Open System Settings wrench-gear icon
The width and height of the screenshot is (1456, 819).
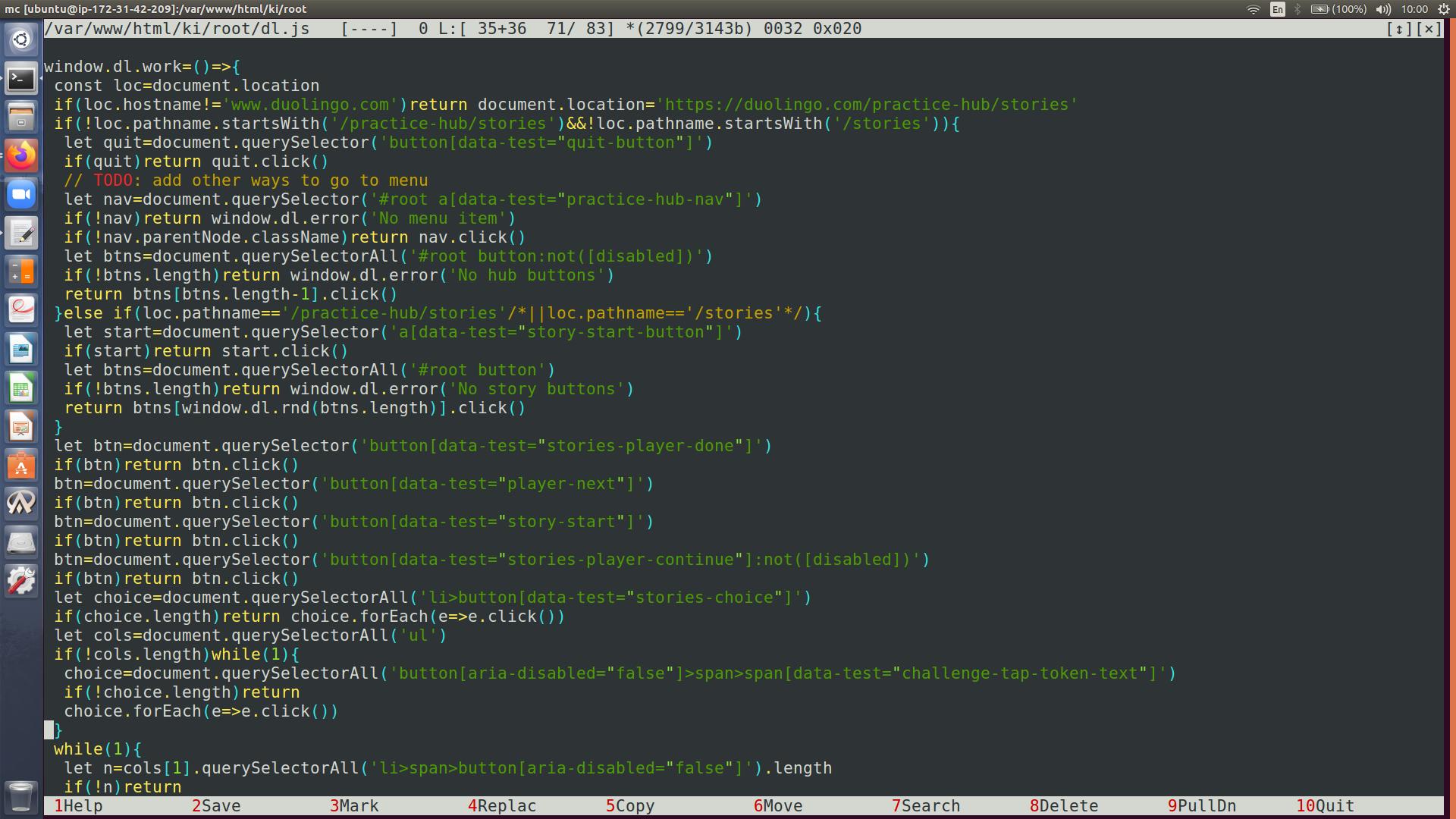click(21, 581)
